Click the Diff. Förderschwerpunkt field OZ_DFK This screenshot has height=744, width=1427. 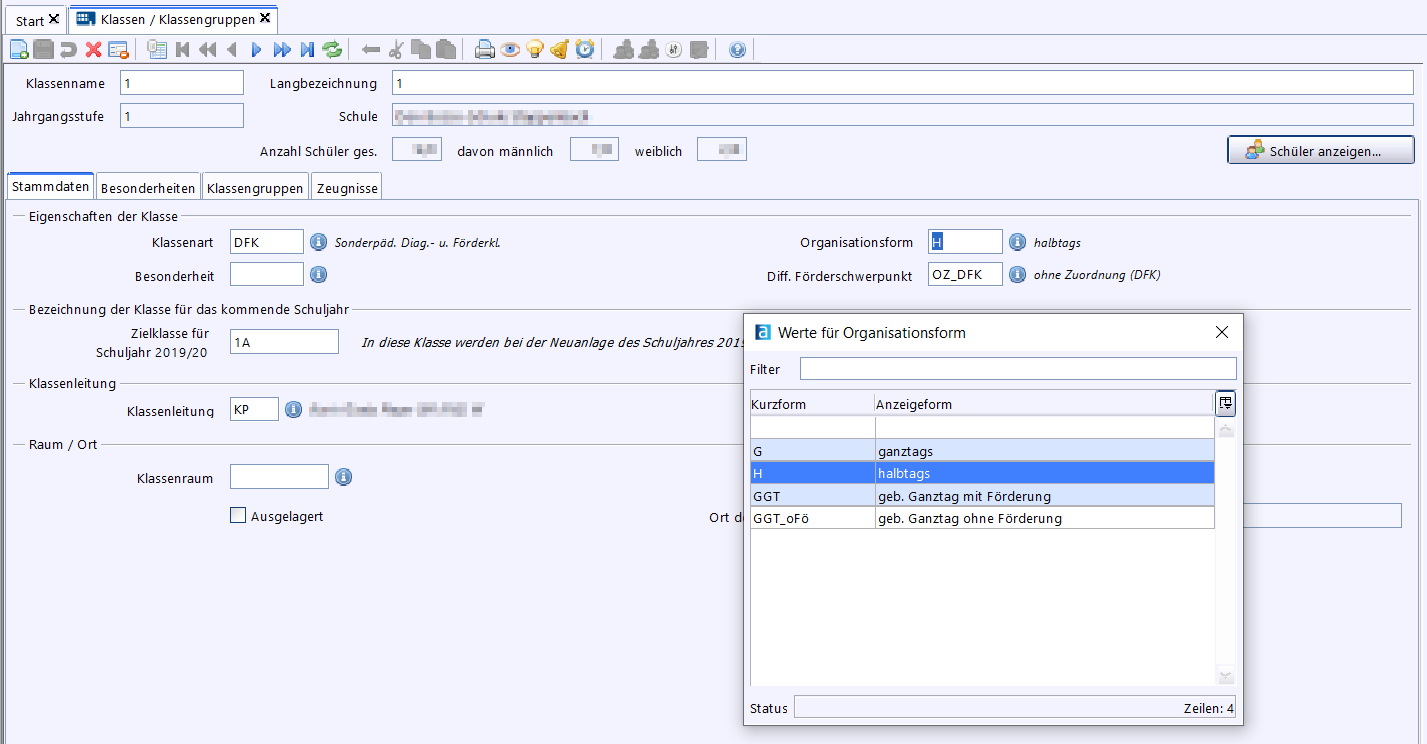coord(965,274)
